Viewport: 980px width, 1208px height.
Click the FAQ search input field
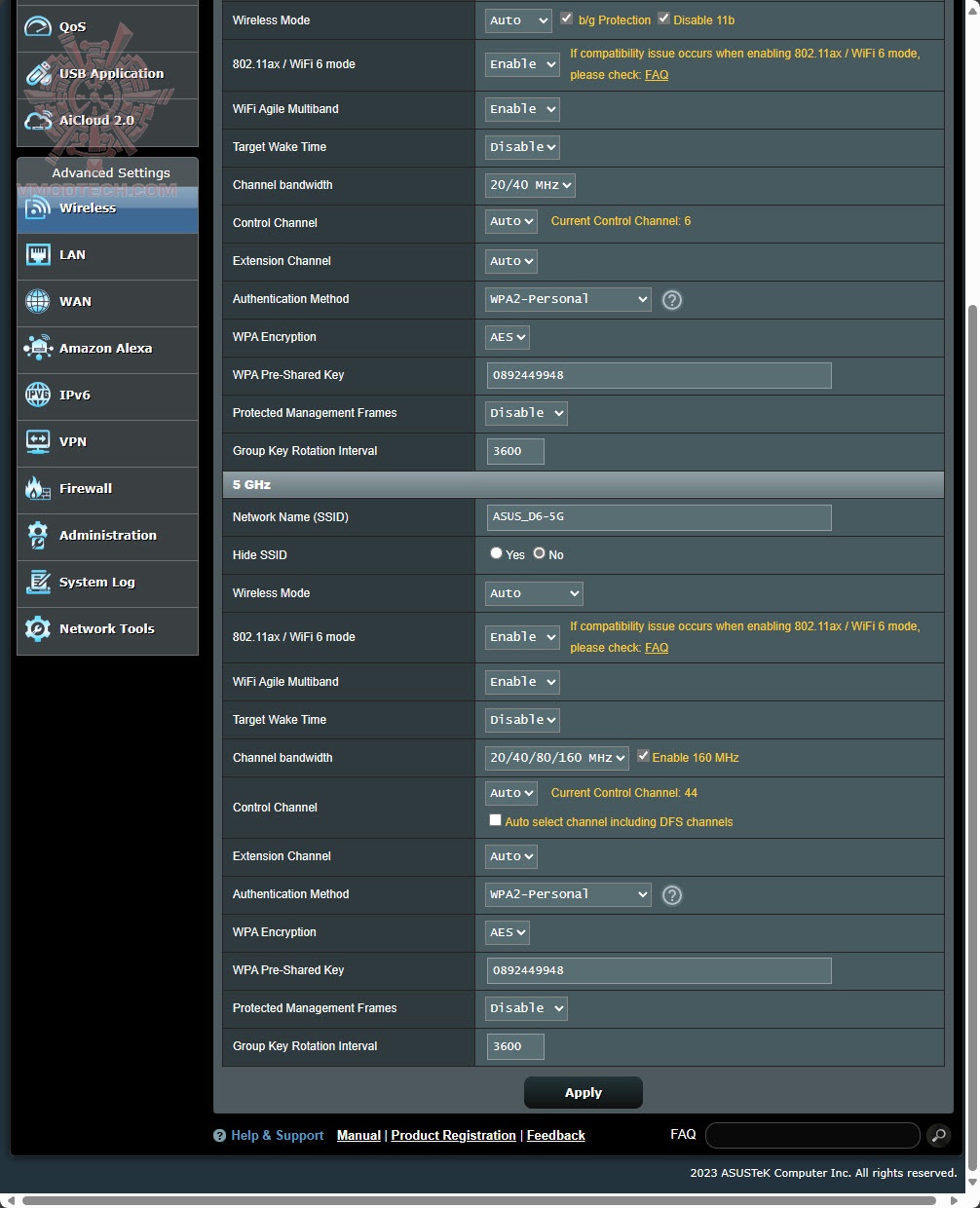[812, 1135]
